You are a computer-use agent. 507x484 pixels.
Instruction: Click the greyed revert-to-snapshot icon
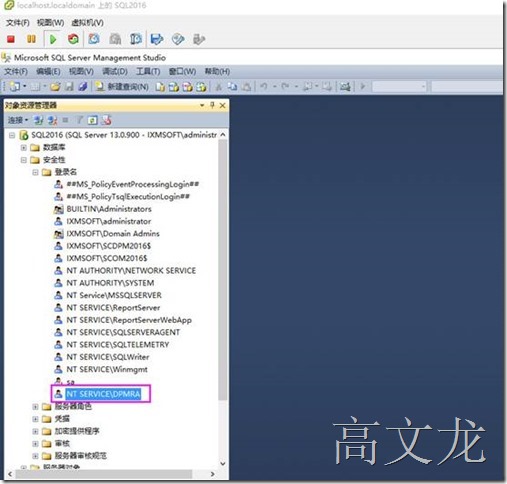[x=115, y=39]
